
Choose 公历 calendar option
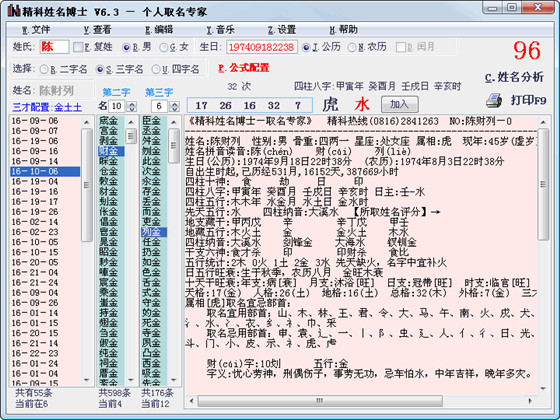tap(321, 47)
